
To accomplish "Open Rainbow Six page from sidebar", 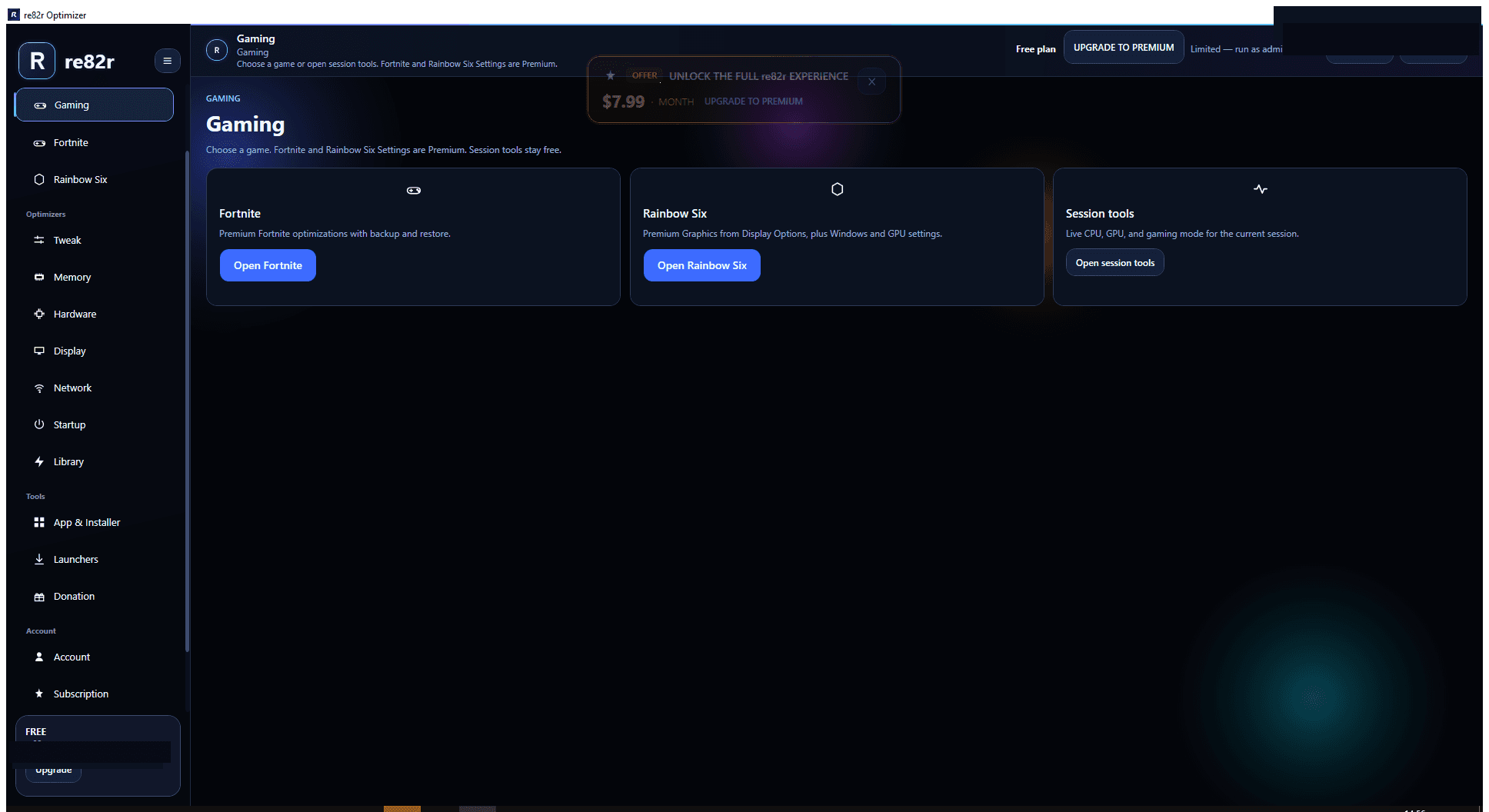I will pyautogui.click(x=80, y=180).
